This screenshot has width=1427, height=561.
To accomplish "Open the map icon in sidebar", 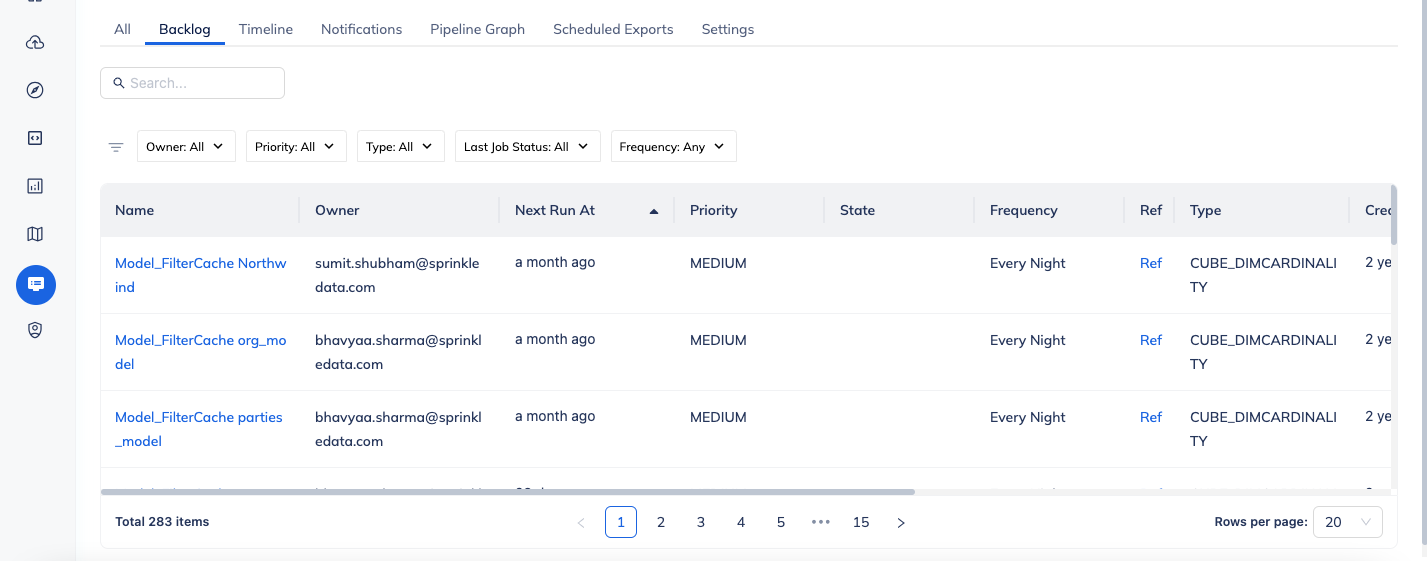I will coord(35,234).
